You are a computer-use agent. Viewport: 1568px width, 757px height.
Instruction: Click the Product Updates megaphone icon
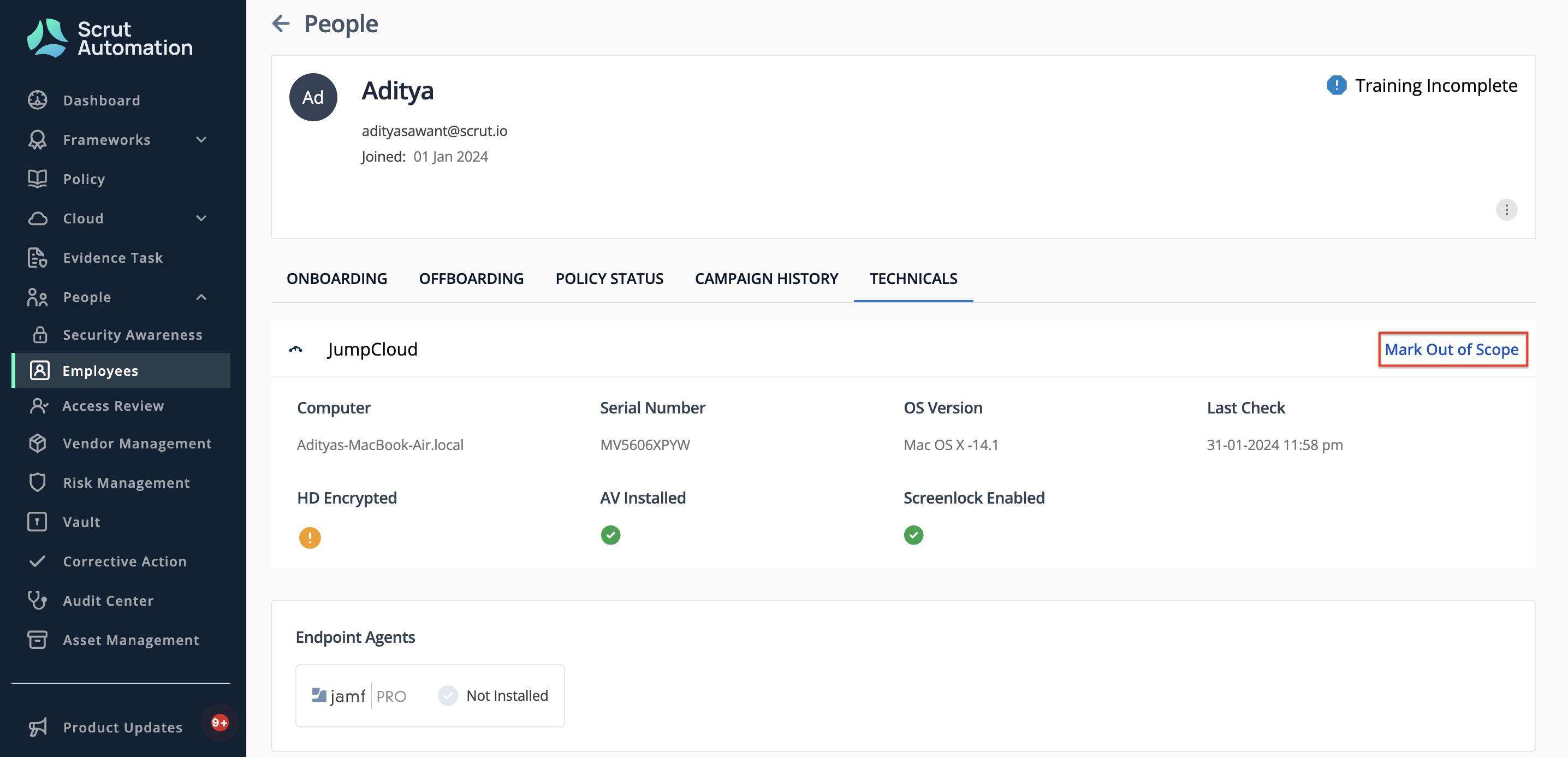[x=38, y=726]
